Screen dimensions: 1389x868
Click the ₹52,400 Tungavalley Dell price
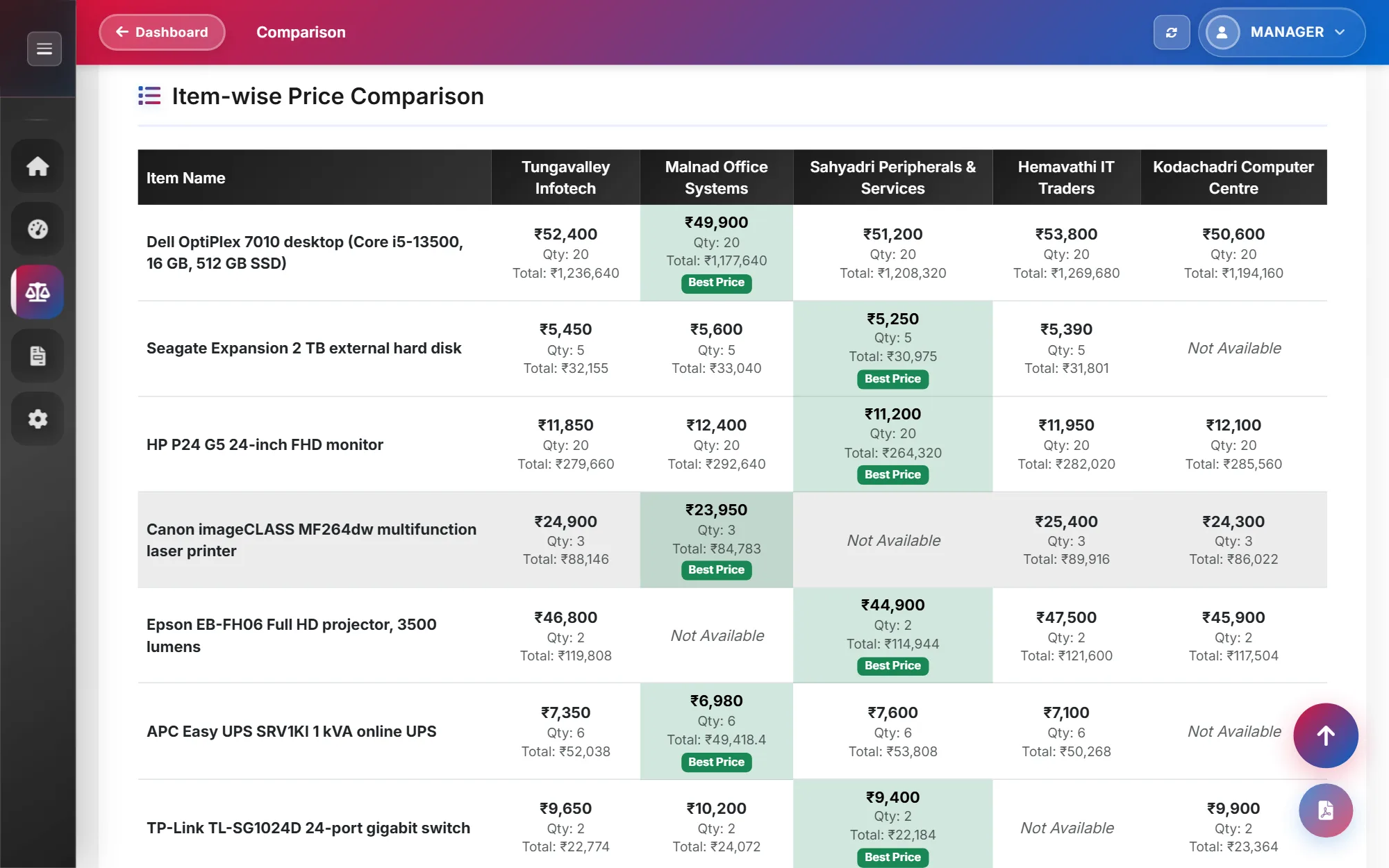tap(565, 235)
